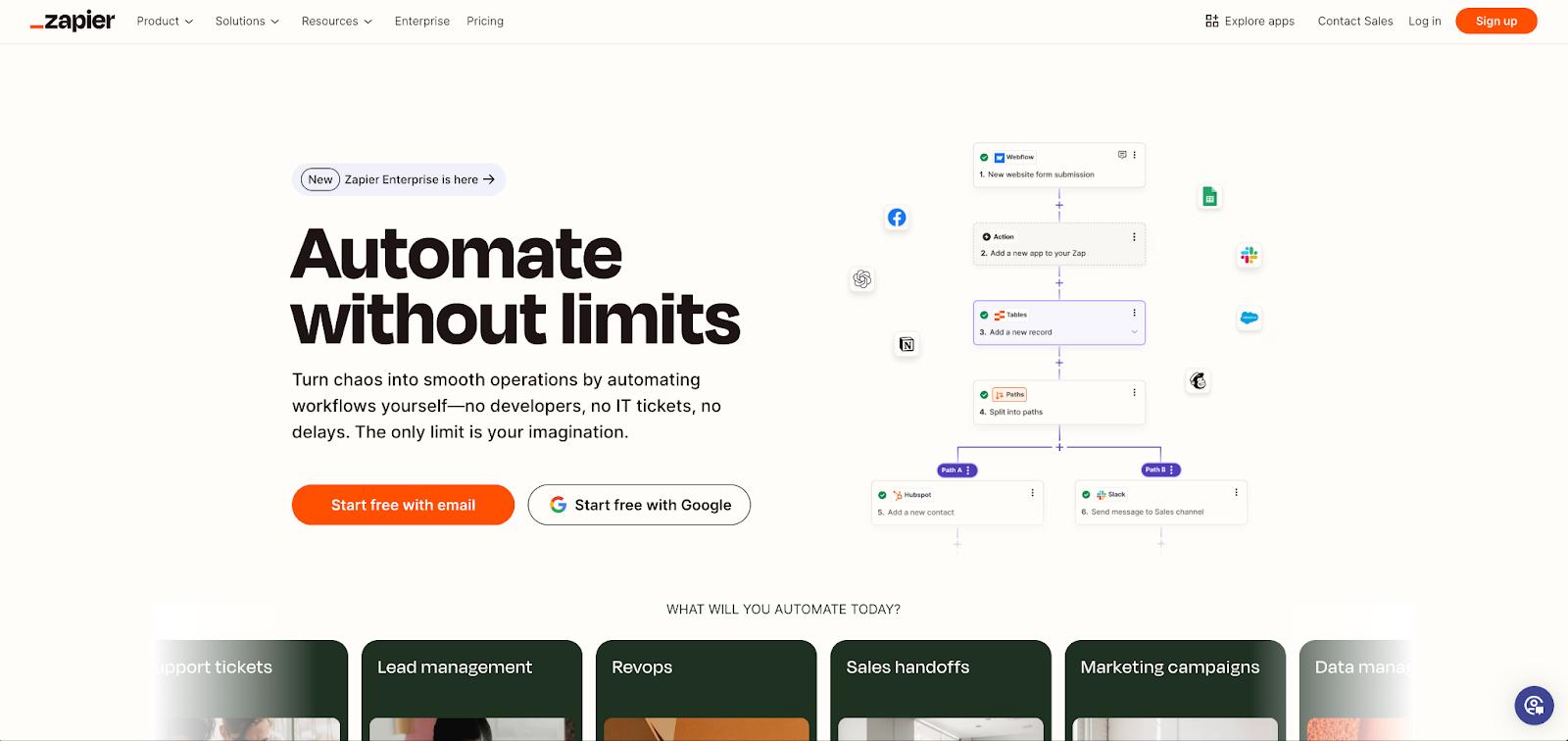Click the Slack icon in step 6
This screenshot has height=741, width=1568.
point(1101,495)
